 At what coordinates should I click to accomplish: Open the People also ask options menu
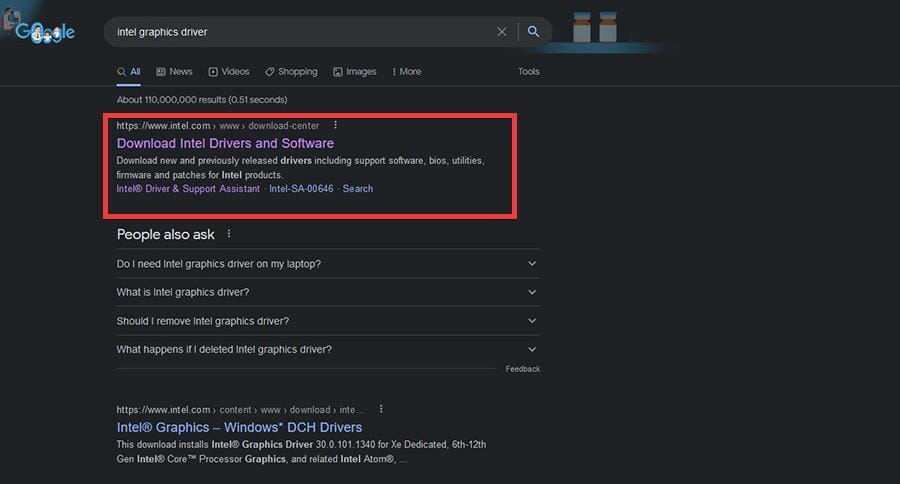[x=229, y=234]
